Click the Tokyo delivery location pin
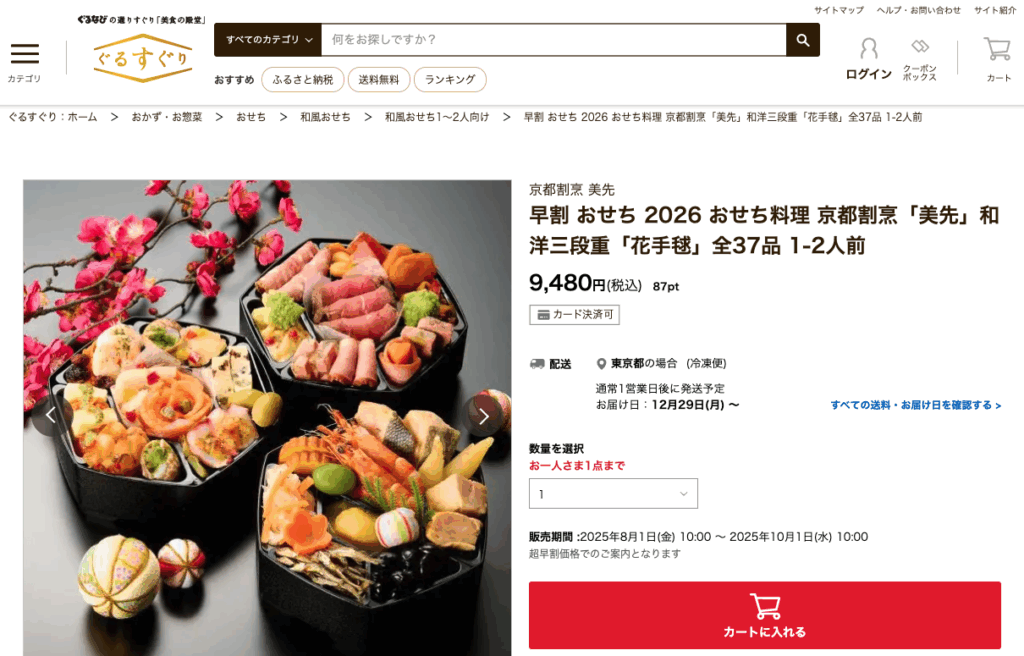The width and height of the screenshot is (1024, 656). [601, 364]
